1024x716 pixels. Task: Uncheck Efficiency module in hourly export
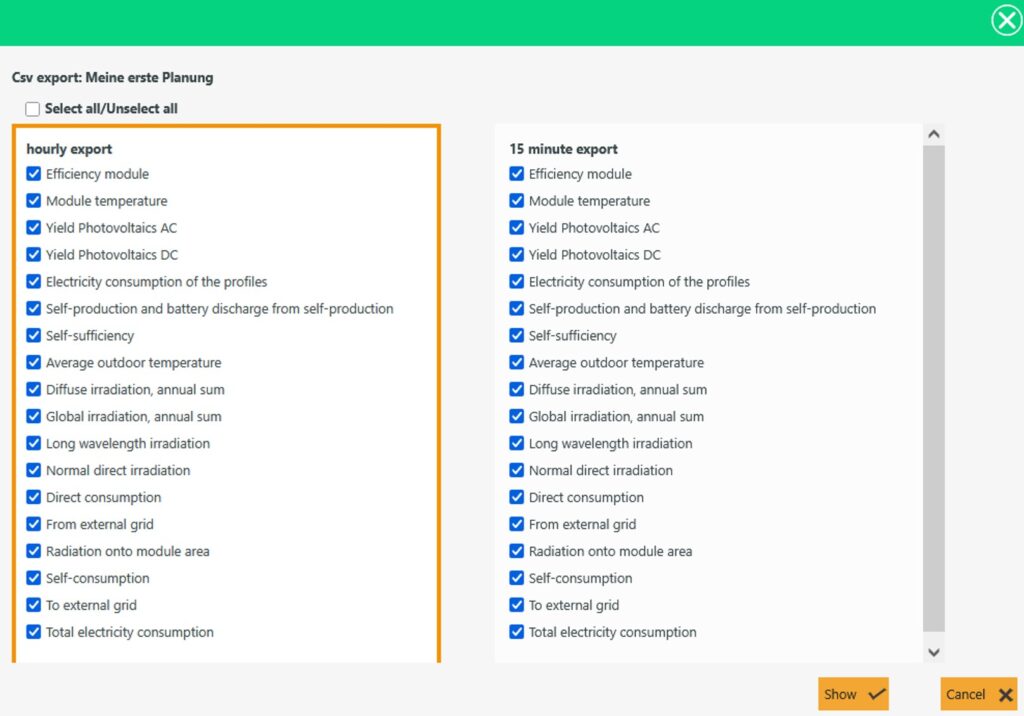click(x=34, y=174)
